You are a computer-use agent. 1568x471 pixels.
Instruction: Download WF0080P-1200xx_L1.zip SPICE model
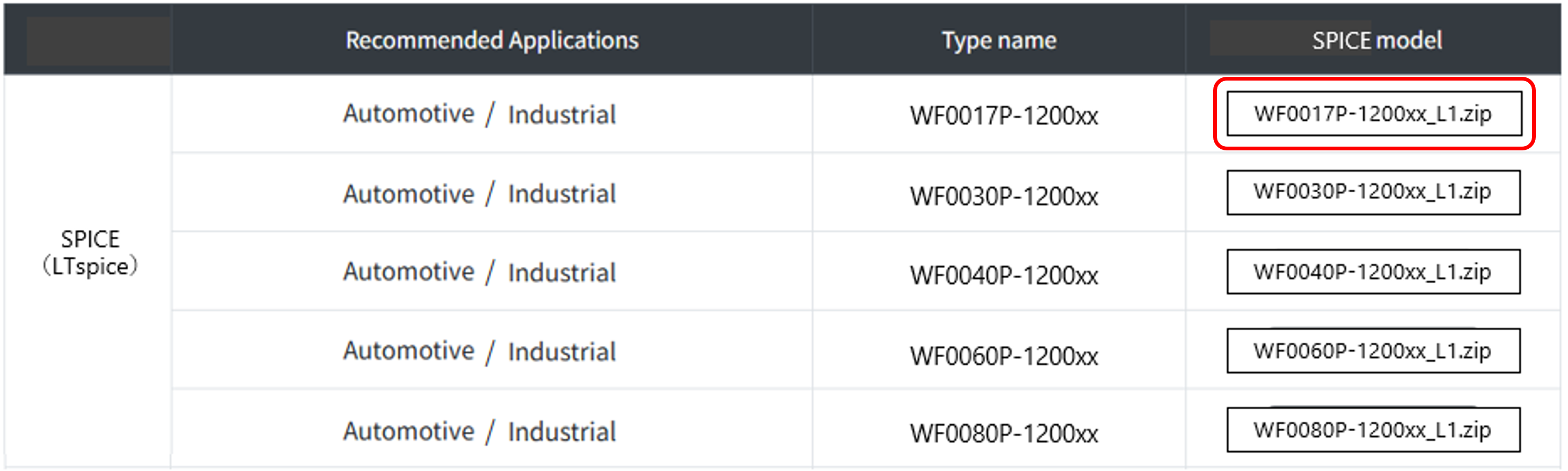[x=1373, y=430]
